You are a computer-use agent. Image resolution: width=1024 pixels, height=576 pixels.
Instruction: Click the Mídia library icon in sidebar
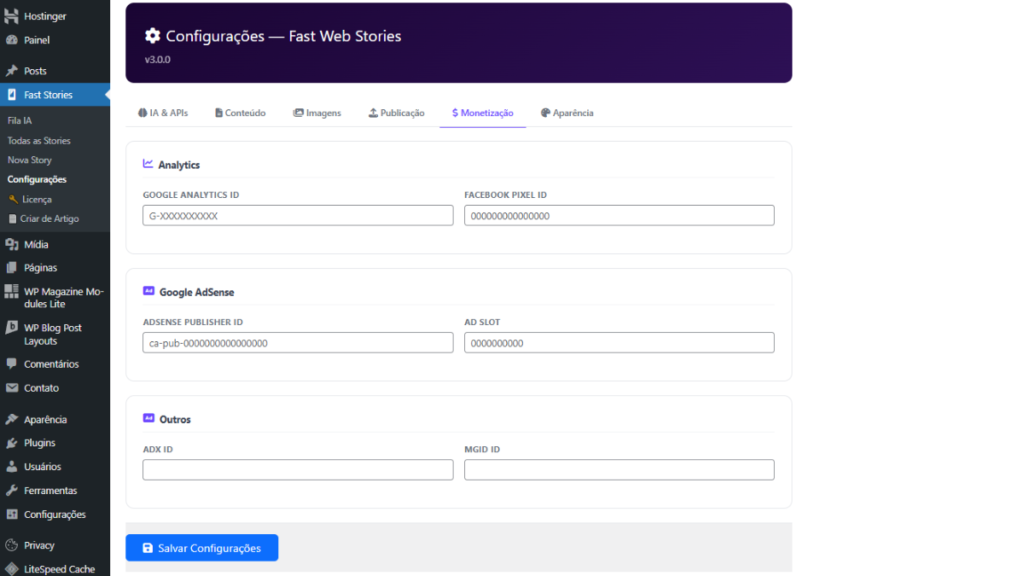(12, 243)
